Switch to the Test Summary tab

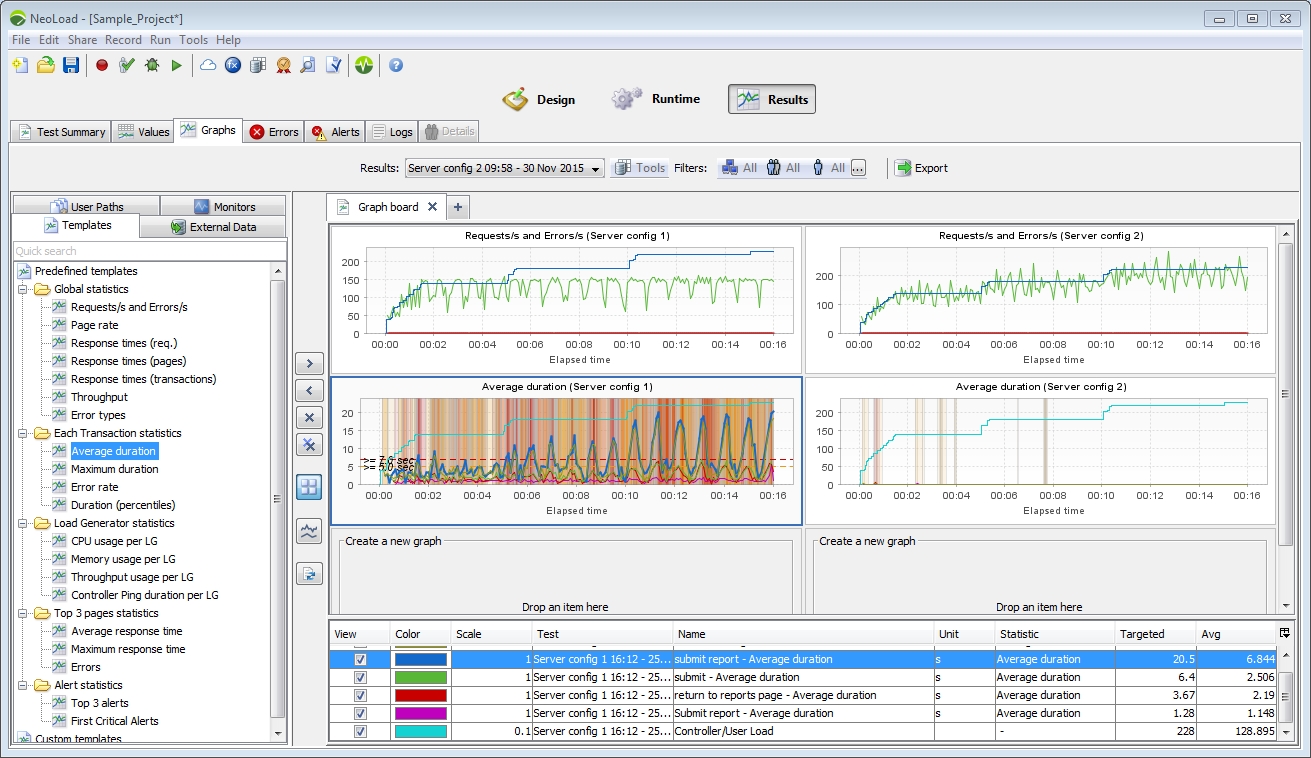[60, 132]
